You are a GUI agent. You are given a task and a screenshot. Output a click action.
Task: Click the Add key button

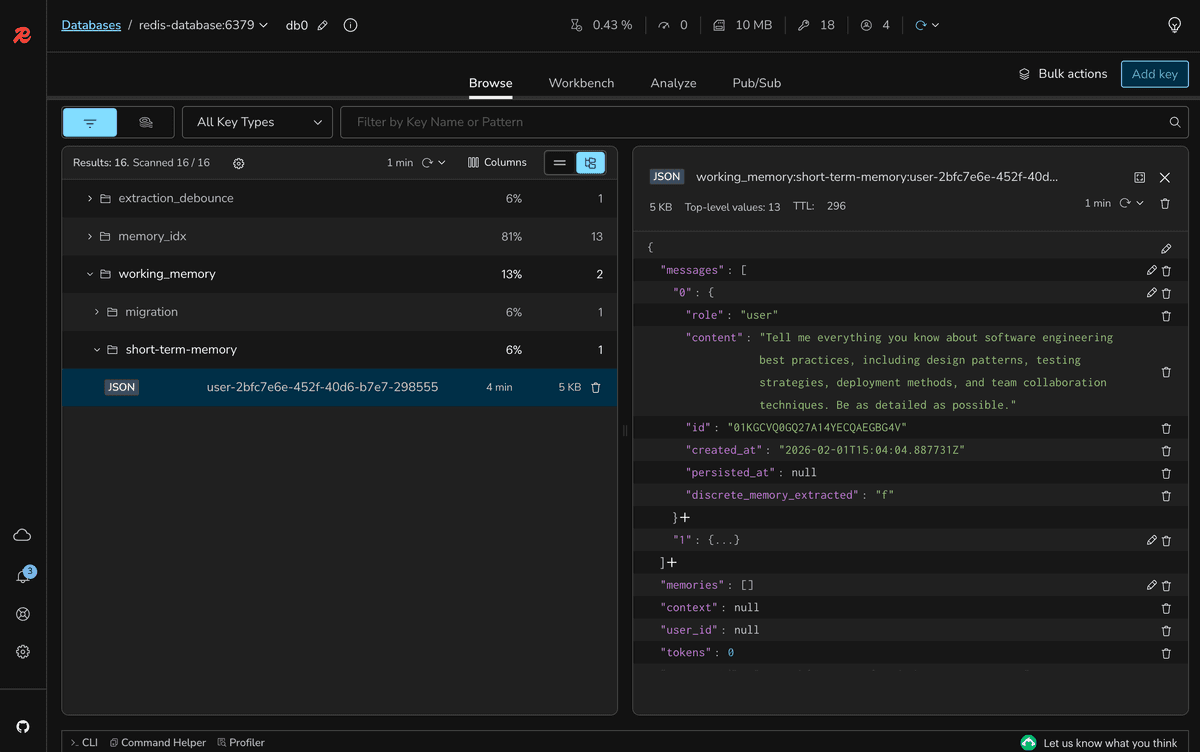pyautogui.click(x=1154, y=73)
